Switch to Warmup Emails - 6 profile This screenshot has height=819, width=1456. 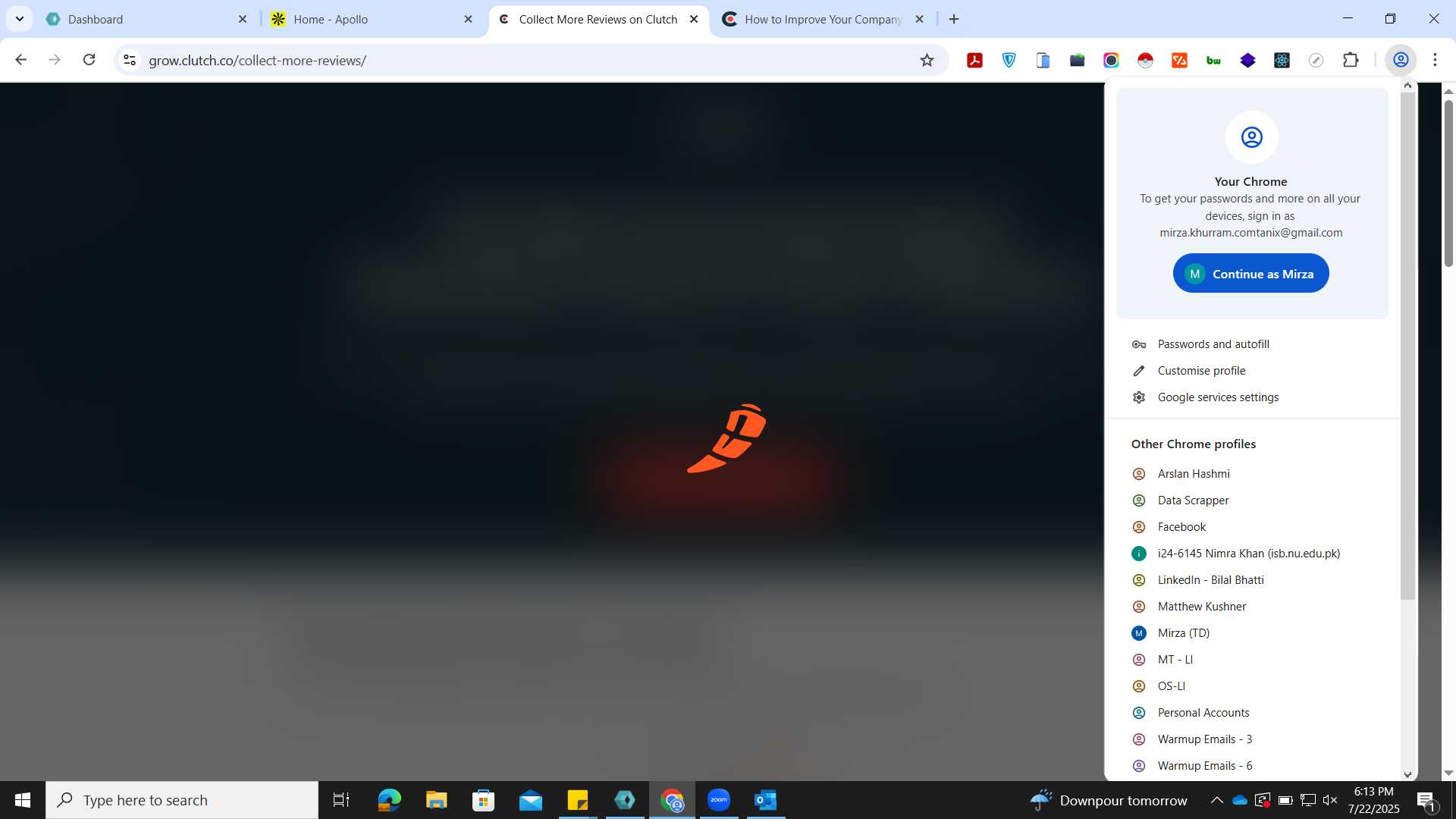coord(1251,766)
